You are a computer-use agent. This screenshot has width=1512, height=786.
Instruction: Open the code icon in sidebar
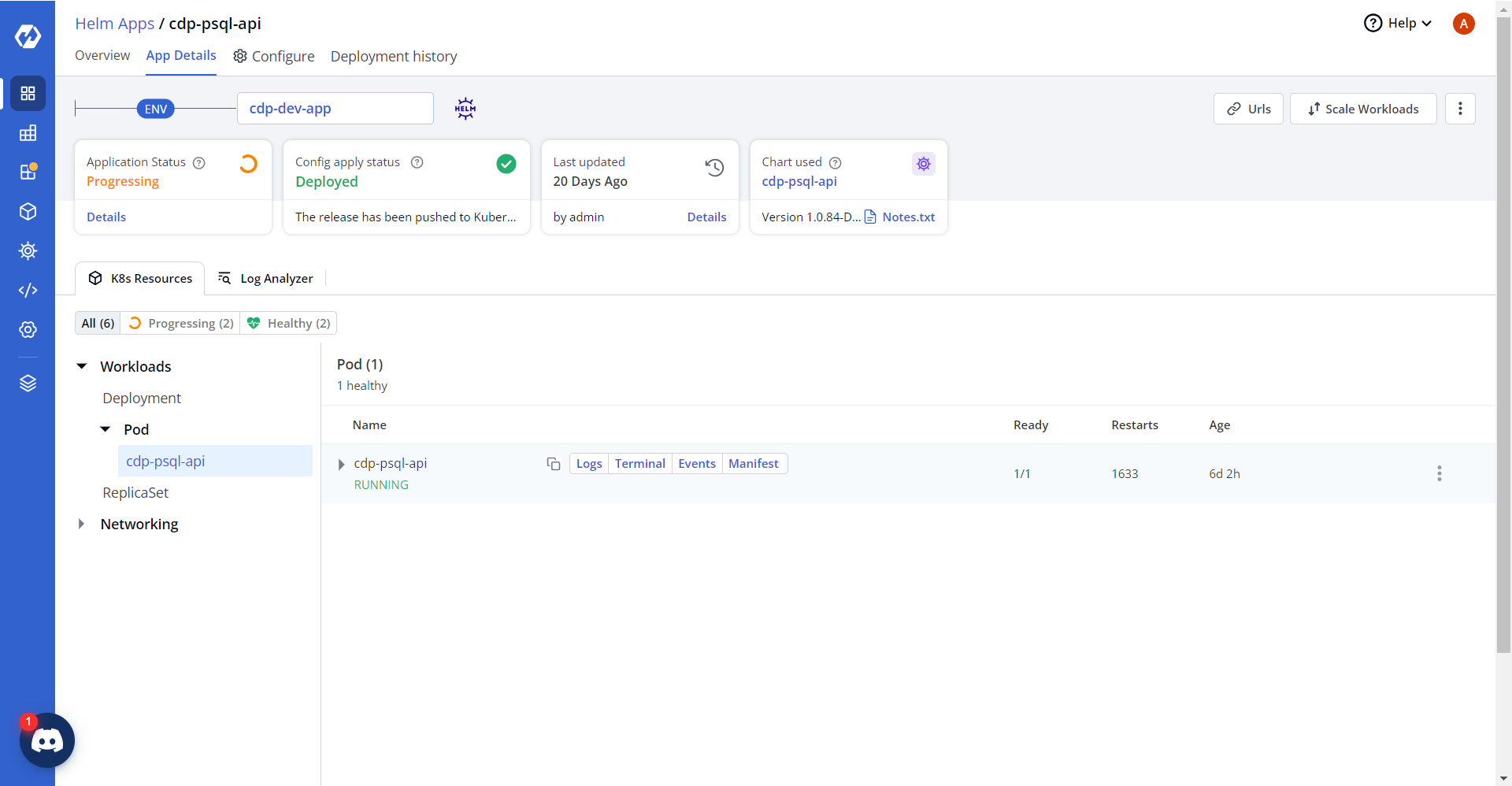click(x=28, y=290)
